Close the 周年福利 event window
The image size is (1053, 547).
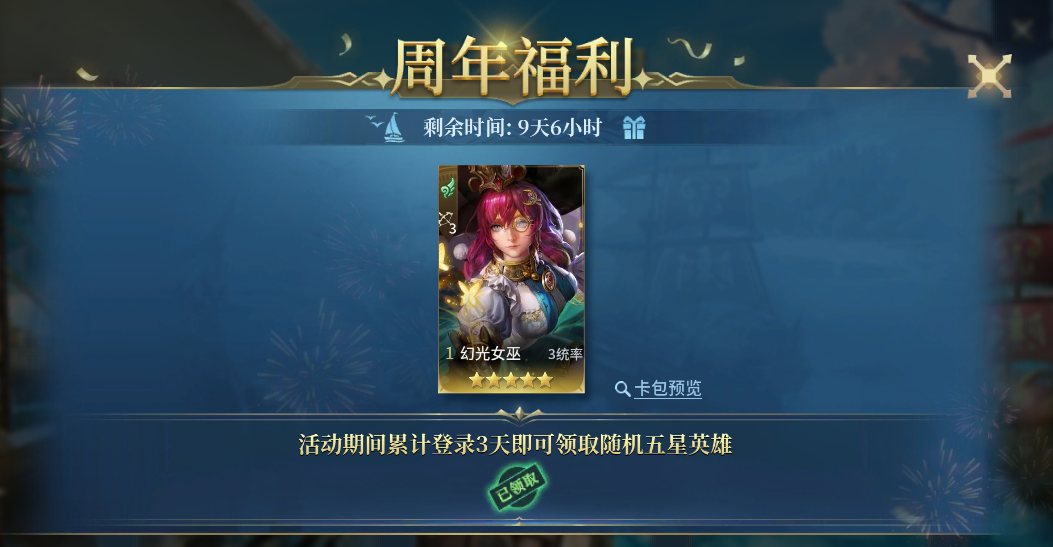pyautogui.click(x=989, y=76)
